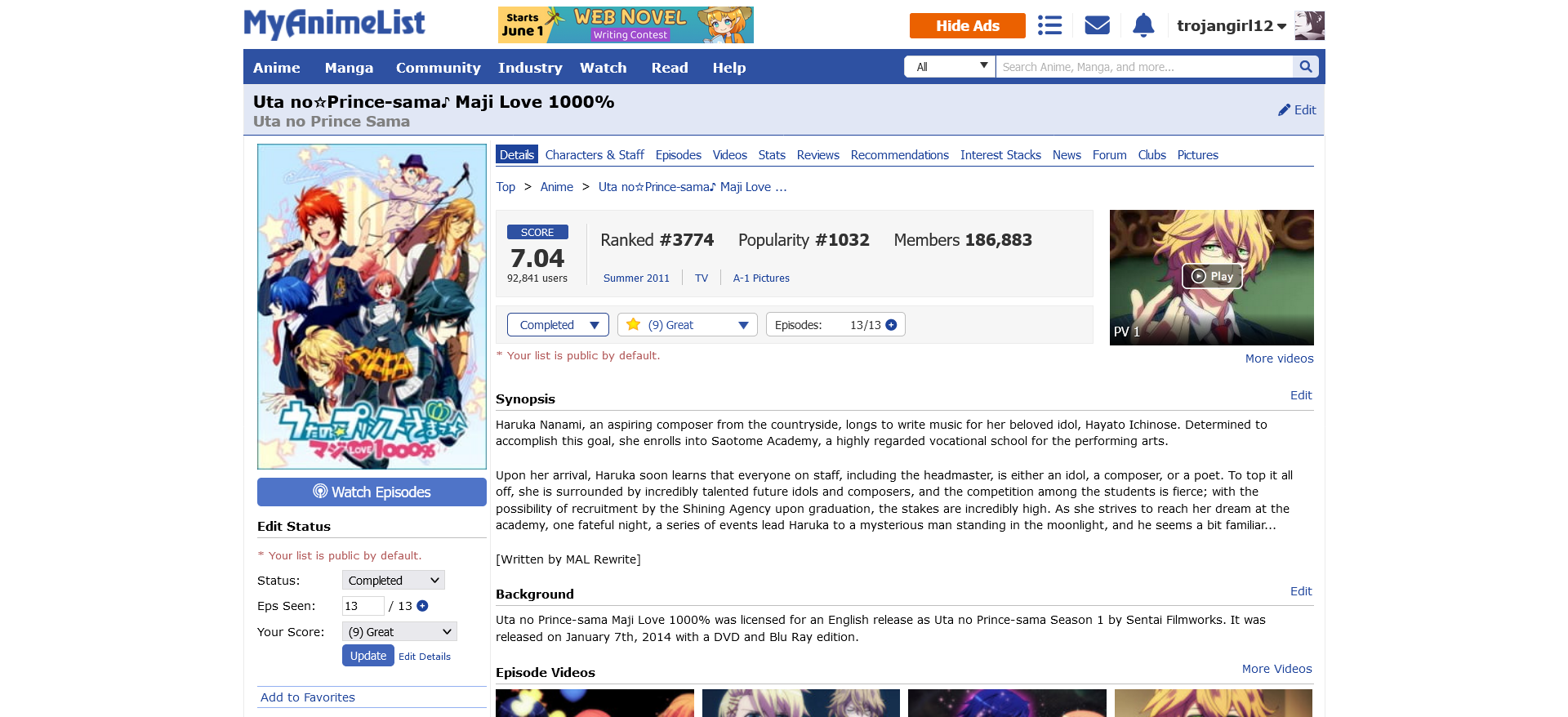Open the Edit Details link
1568x717 pixels.
tap(425, 657)
